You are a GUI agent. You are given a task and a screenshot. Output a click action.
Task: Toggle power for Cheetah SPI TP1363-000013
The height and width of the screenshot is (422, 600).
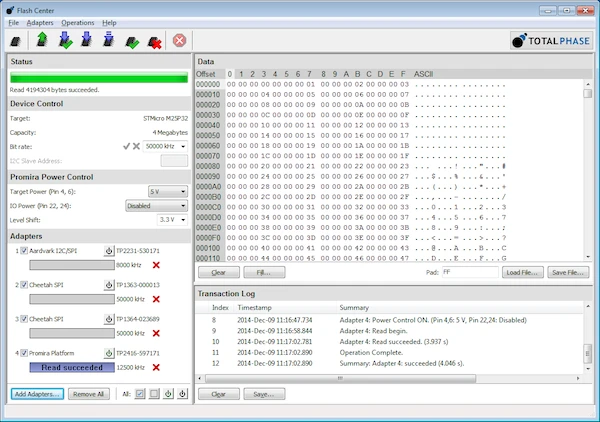109,285
